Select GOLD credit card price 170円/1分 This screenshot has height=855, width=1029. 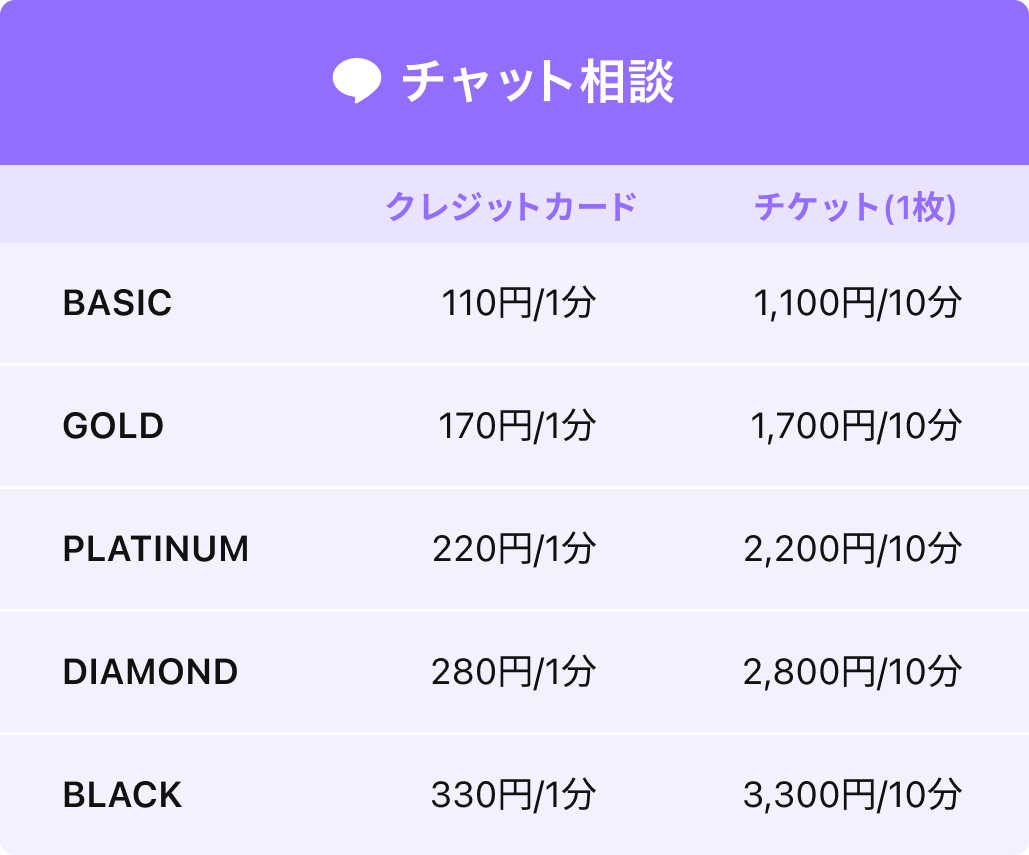click(517, 426)
